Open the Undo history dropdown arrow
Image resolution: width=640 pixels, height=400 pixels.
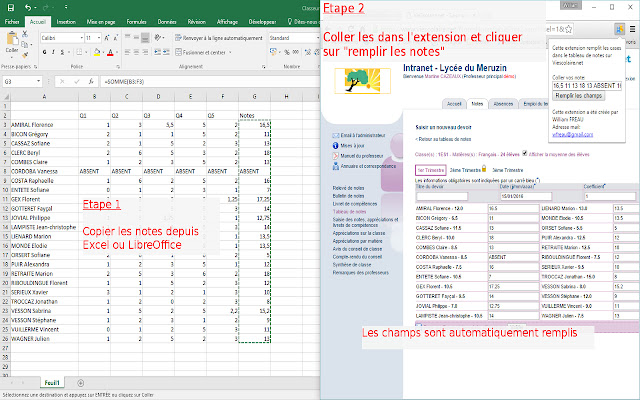click(x=35, y=8)
